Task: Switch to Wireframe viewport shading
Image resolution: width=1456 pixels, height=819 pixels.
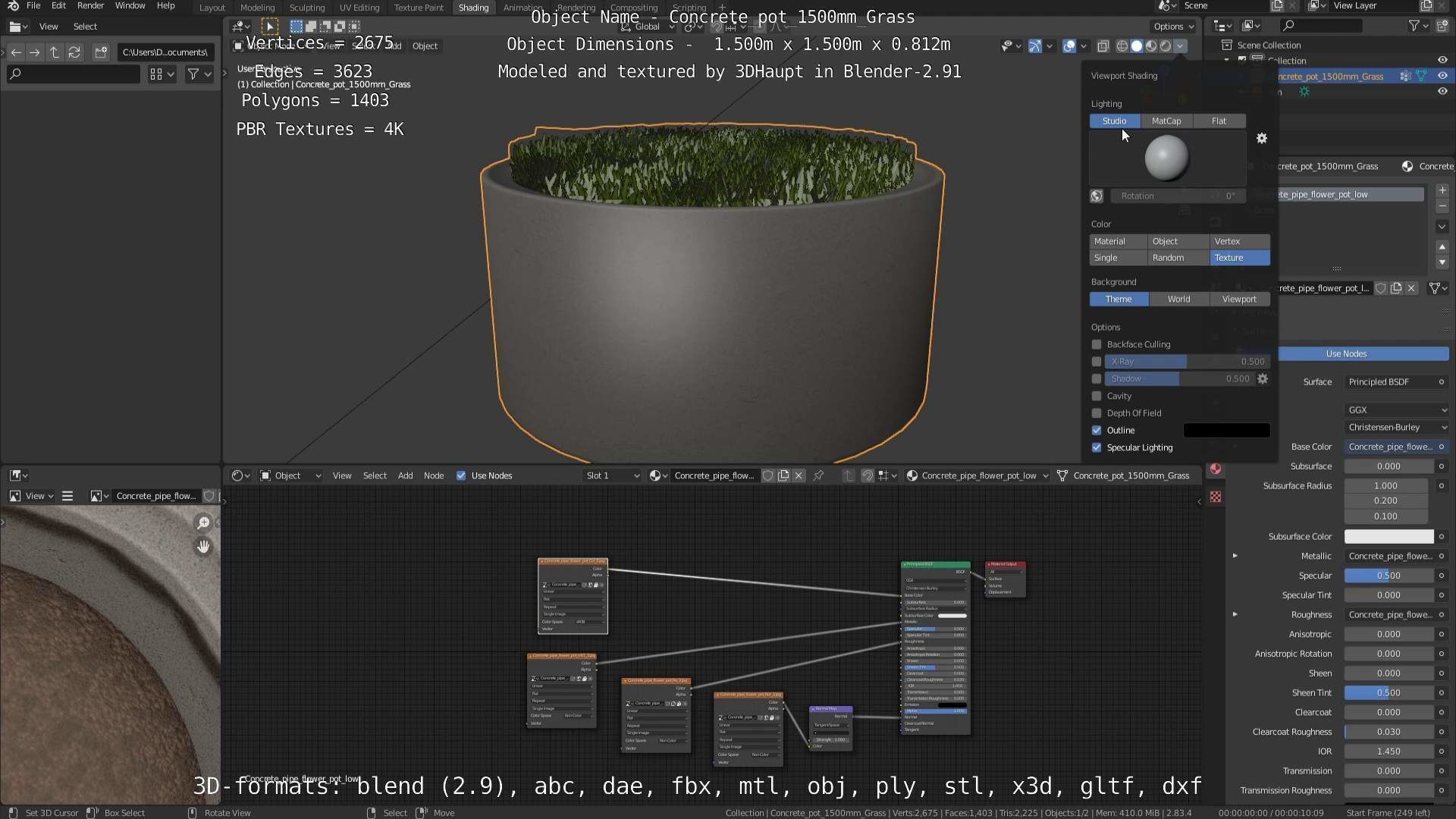Action: coord(1122,46)
